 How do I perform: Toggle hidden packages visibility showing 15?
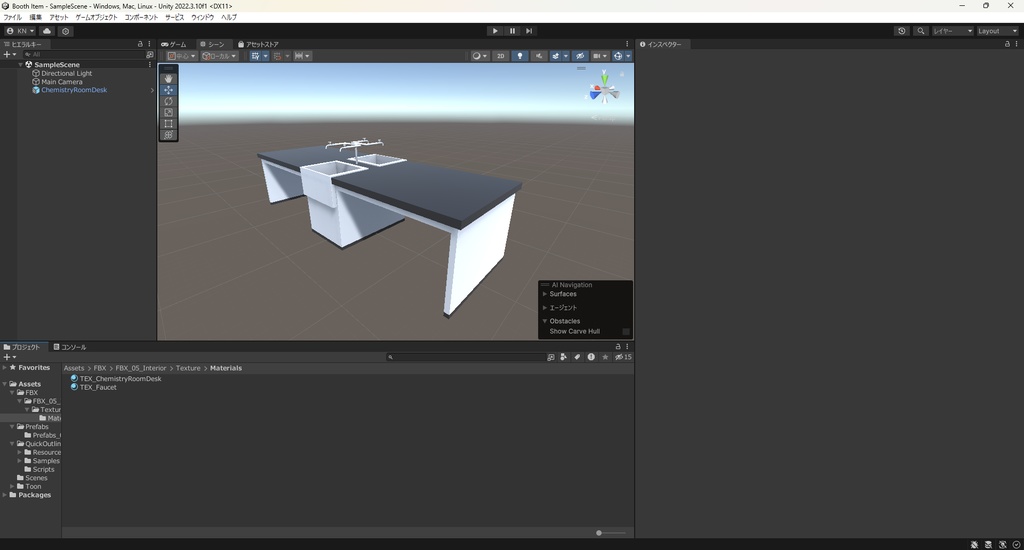[623, 357]
